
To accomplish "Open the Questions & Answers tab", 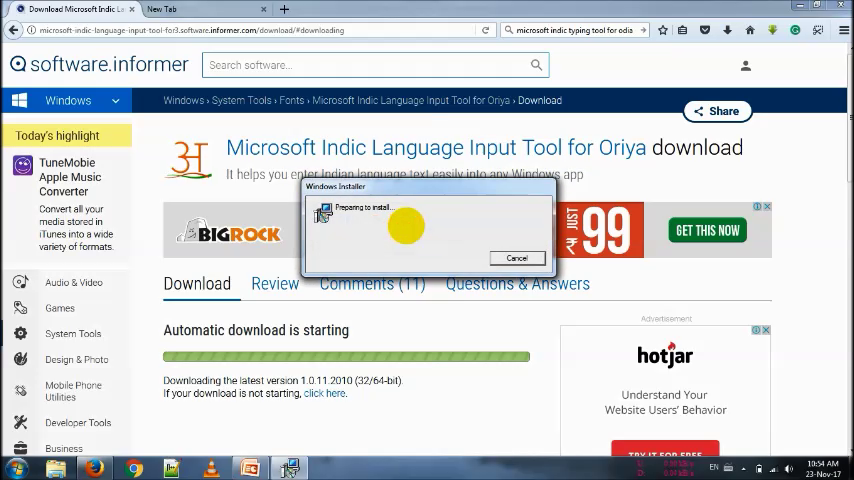I will click(517, 284).
